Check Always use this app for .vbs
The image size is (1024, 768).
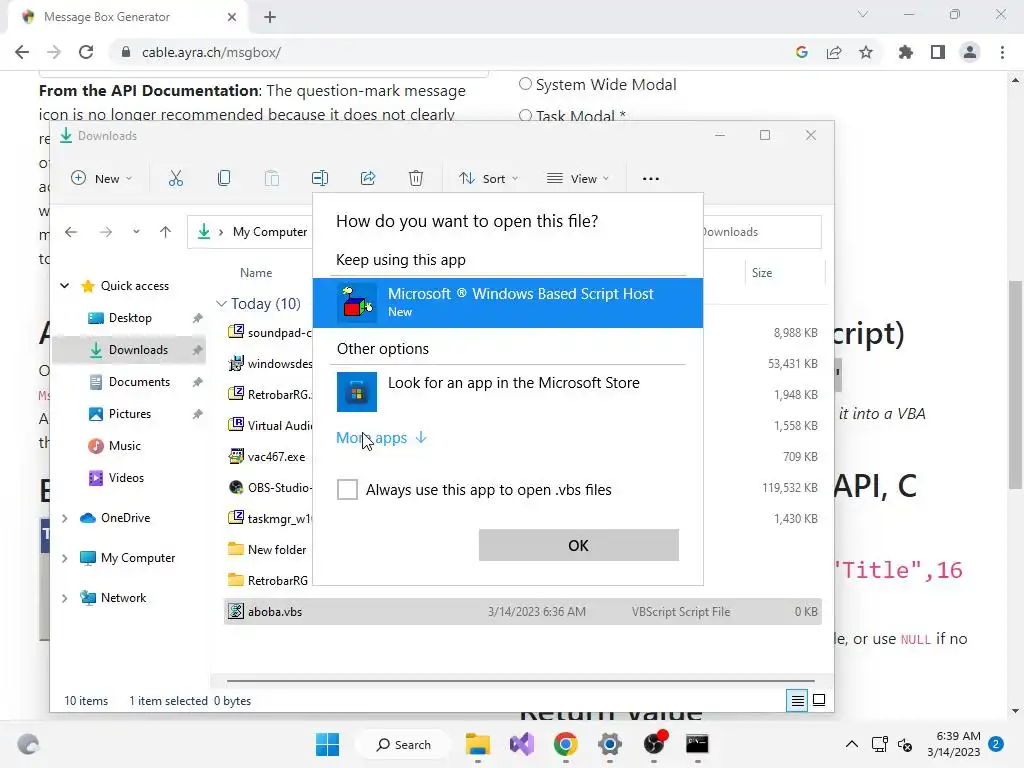pos(347,489)
